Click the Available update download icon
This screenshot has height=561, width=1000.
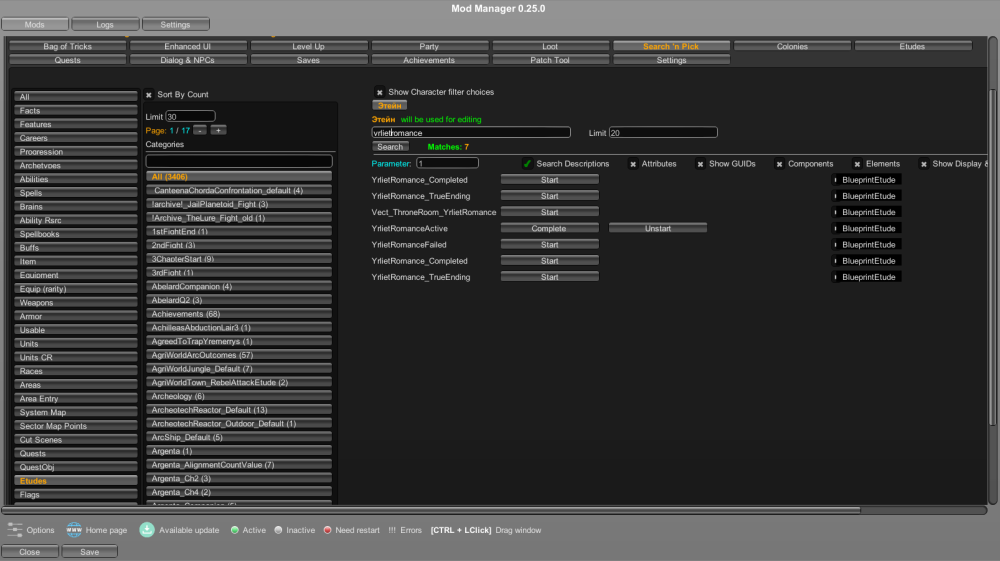tap(147, 530)
